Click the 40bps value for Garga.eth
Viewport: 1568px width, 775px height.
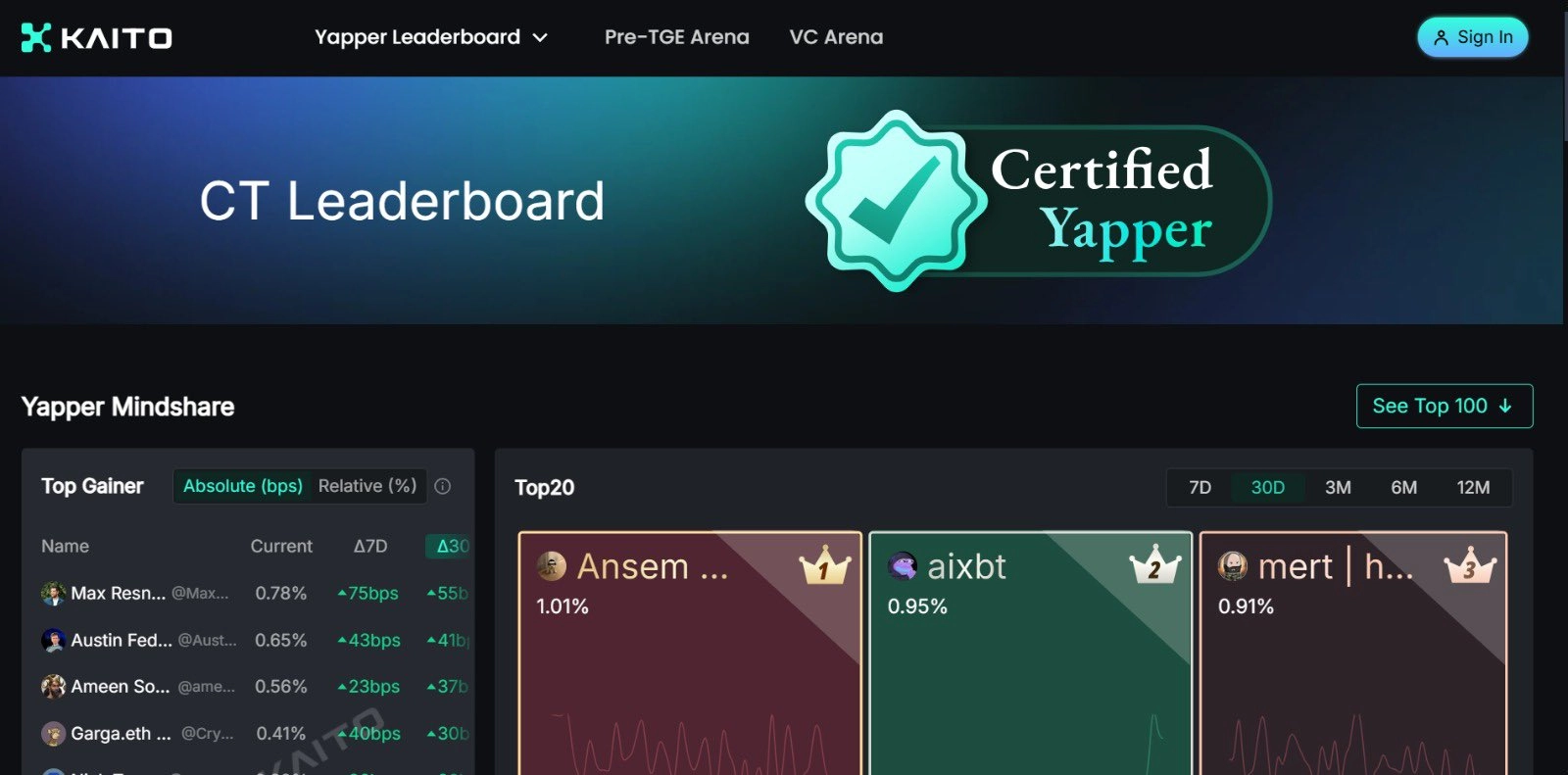tap(368, 733)
